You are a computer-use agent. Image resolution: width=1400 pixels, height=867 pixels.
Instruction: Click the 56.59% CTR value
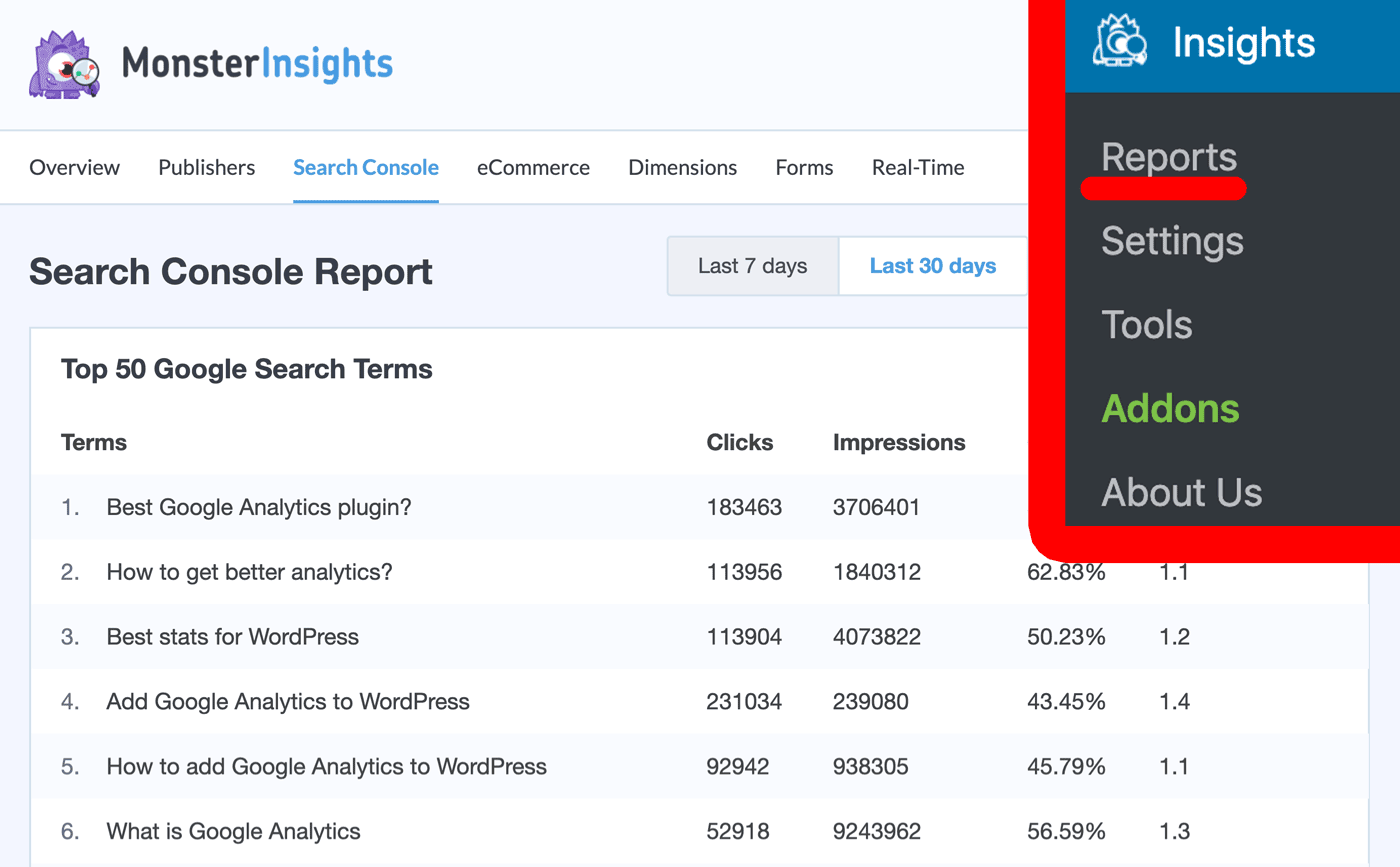(1066, 831)
